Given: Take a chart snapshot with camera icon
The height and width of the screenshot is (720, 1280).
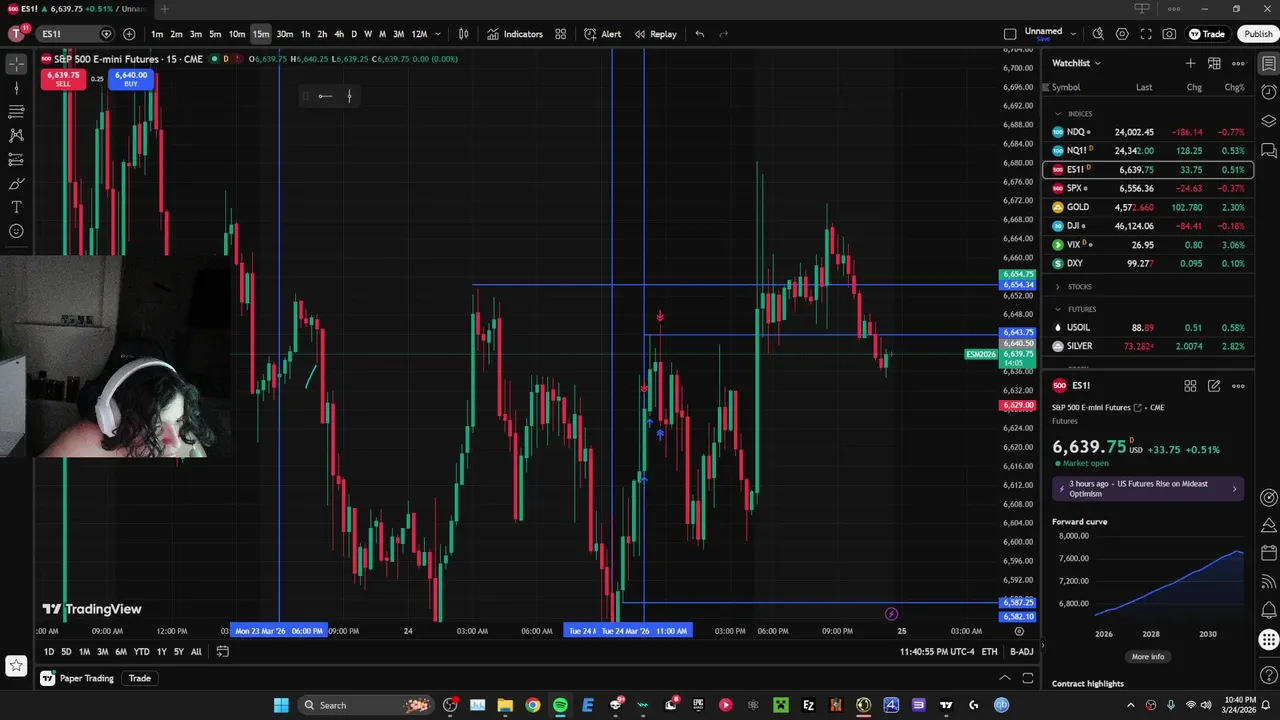Looking at the screenshot, I should tap(1170, 34).
